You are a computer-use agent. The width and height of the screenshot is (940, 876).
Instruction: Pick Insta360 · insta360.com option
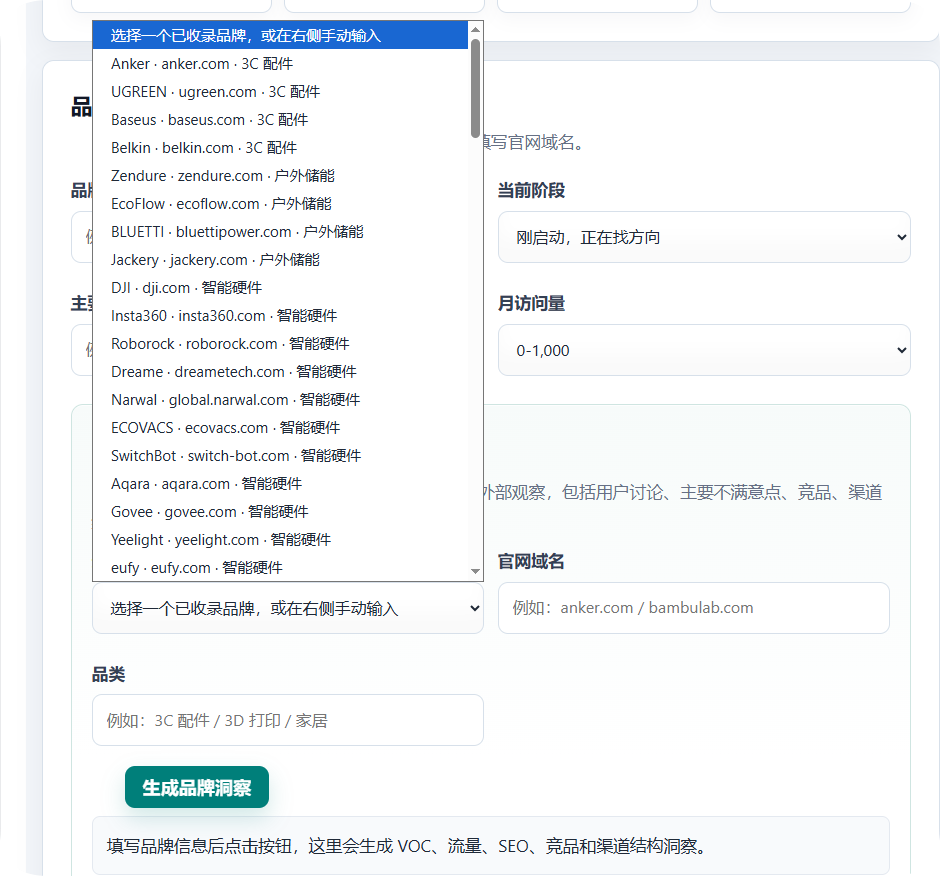tap(280, 315)
